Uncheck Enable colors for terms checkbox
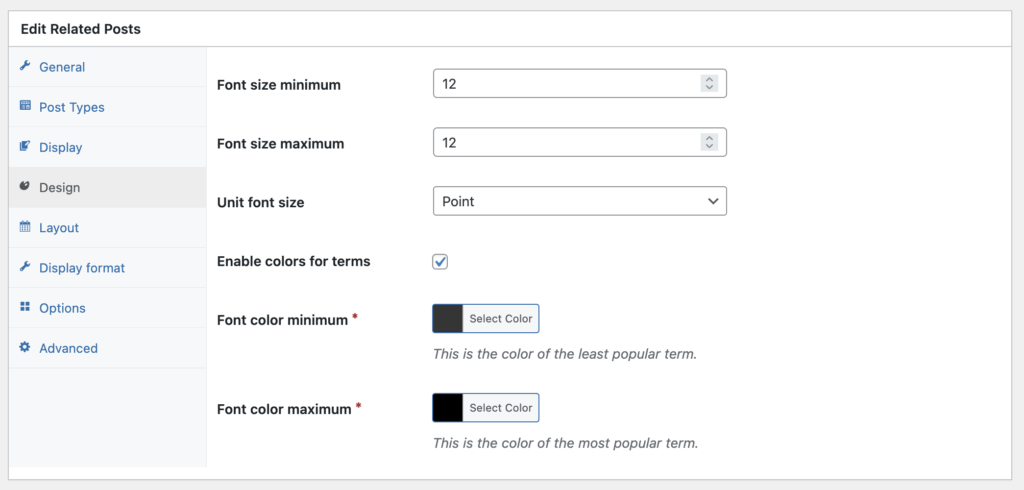This screenshot has width=1024, height=490. pyautogui.click(x=440, y=262)
